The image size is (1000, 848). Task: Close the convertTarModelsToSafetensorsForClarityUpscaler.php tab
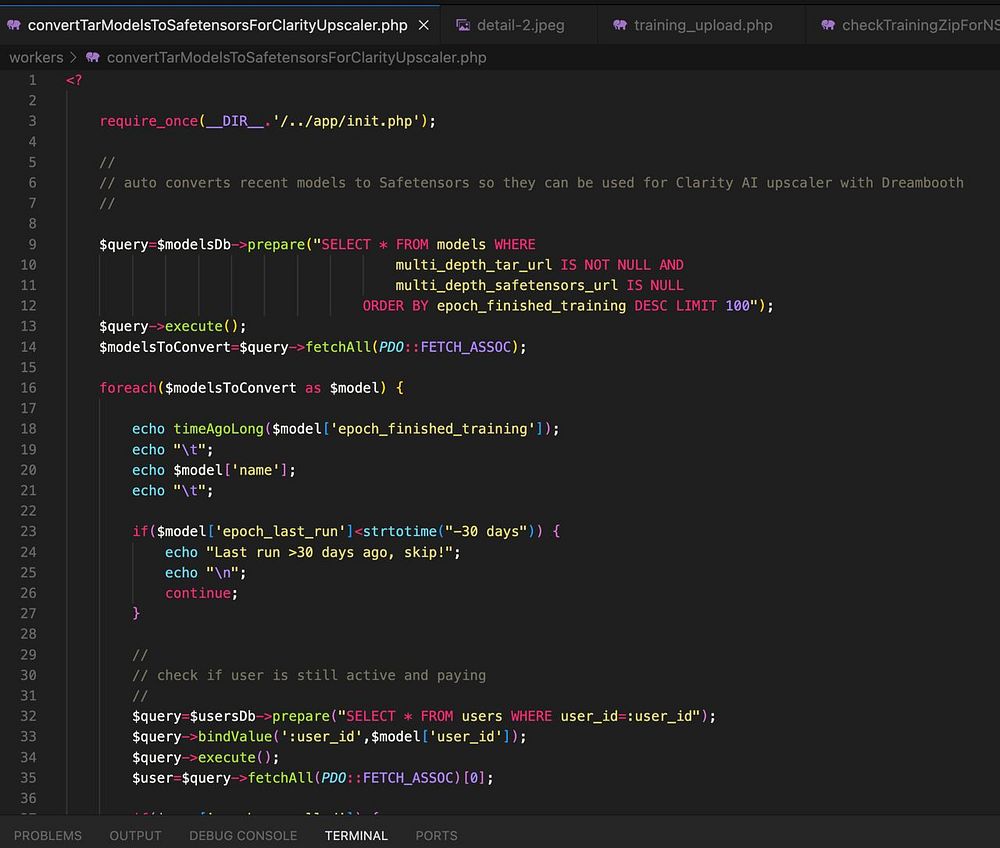click(x=424, y=25)
